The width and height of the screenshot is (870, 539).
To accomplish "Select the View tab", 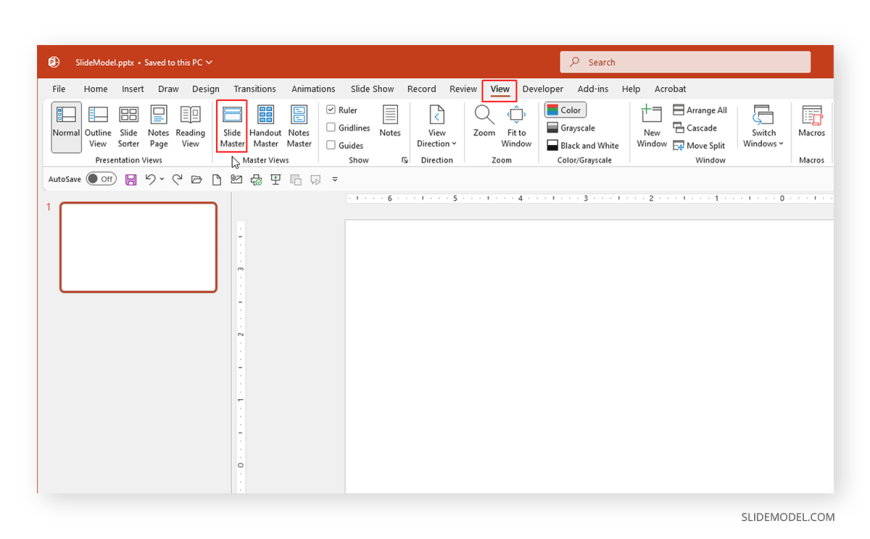I will click(x=499, y=89).
